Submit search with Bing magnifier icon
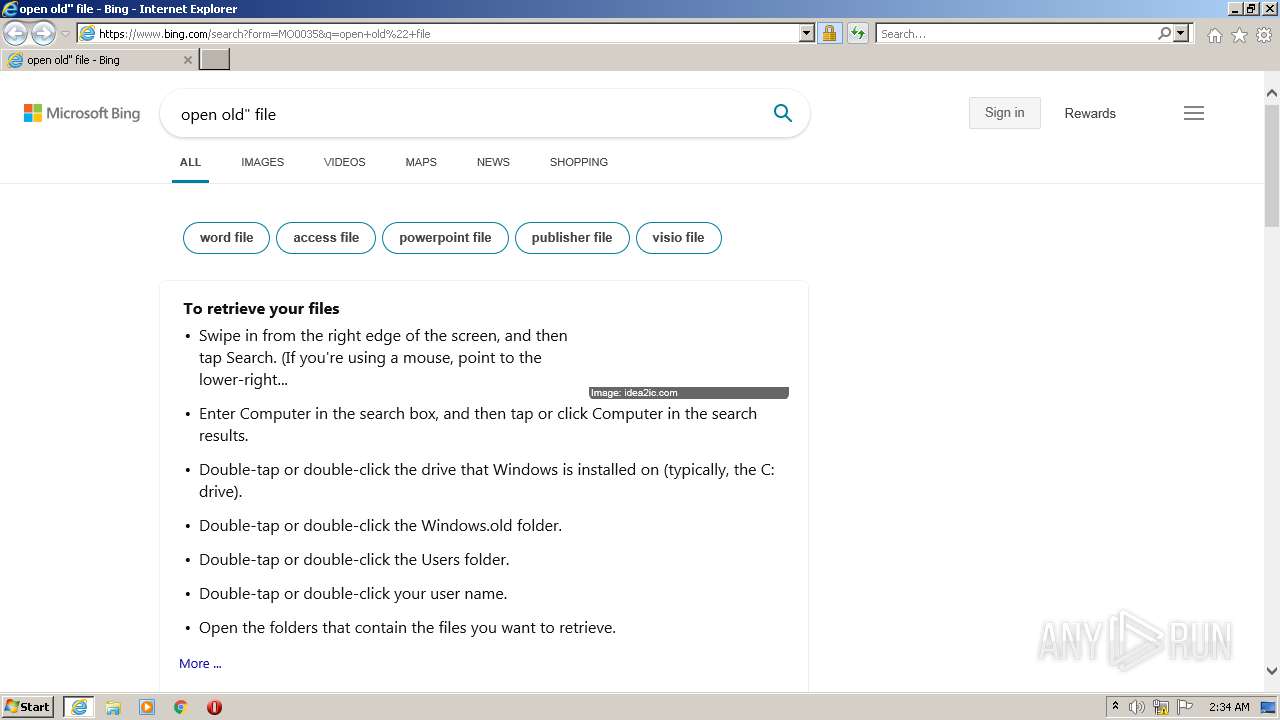 tap(783, 114)
